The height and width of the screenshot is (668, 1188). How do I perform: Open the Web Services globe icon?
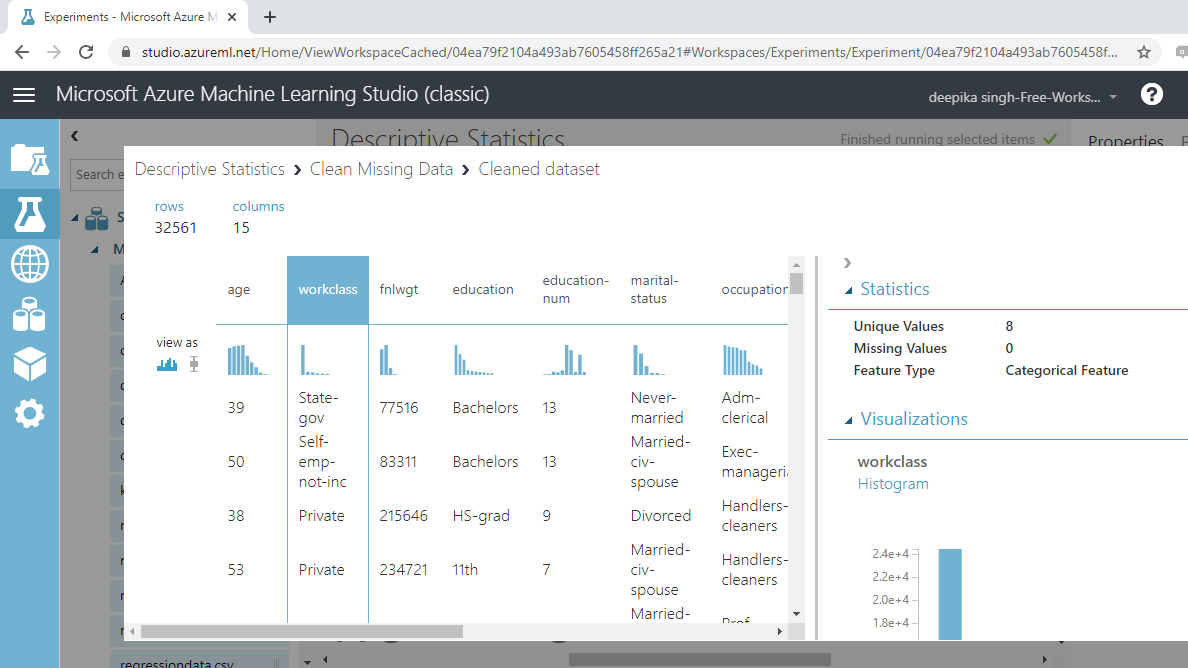click(x=30, y=264)
